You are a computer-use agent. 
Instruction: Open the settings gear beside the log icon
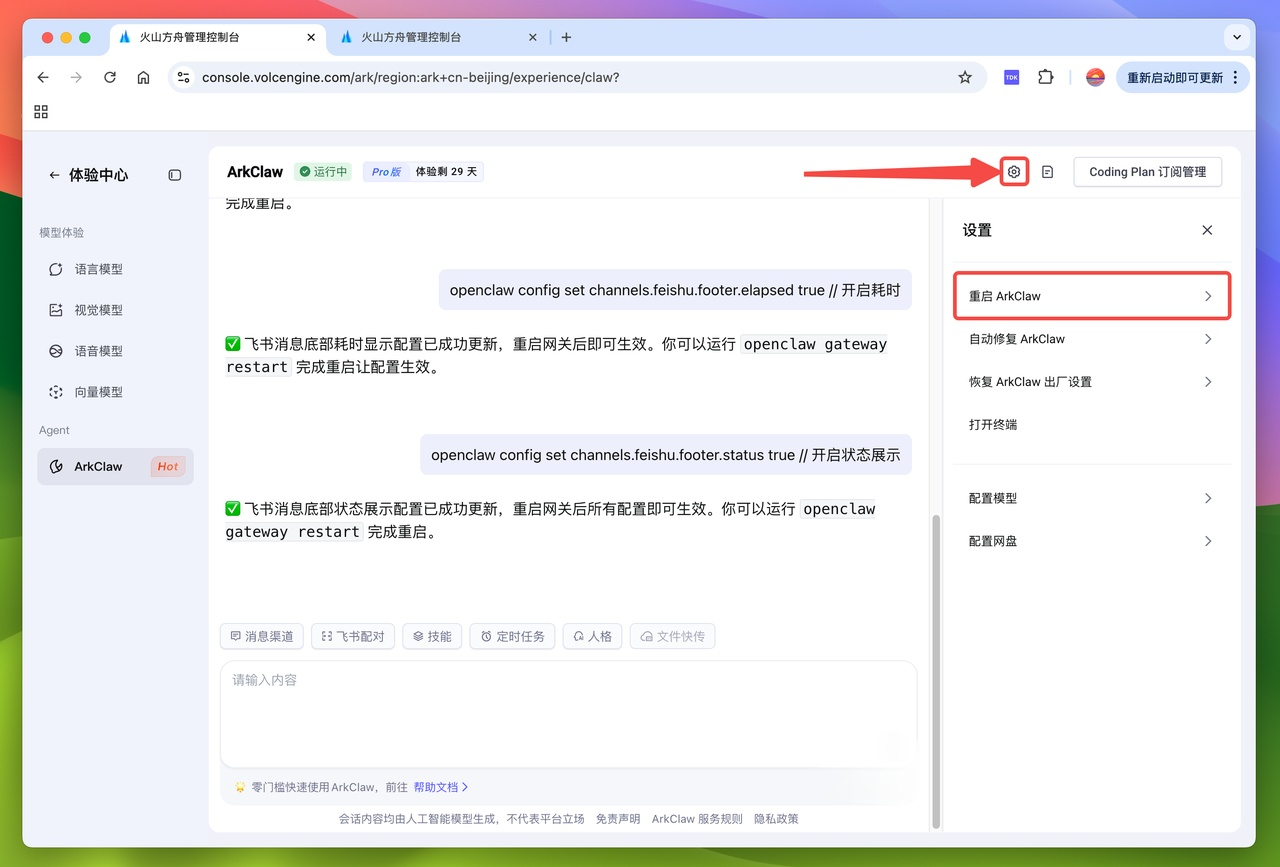tap(1014, 171)
